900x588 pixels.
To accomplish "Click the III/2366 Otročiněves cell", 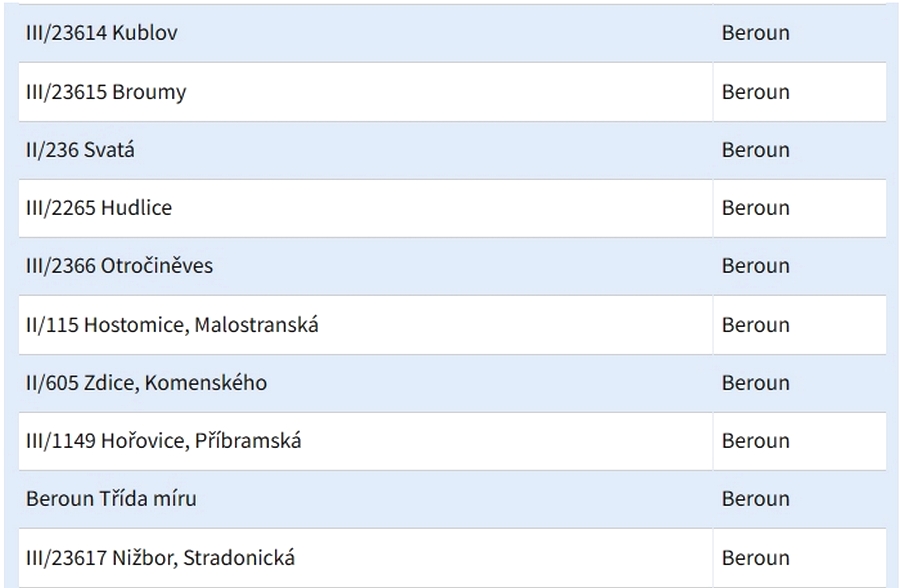I will pyautogui.click(x=119, y=266).
